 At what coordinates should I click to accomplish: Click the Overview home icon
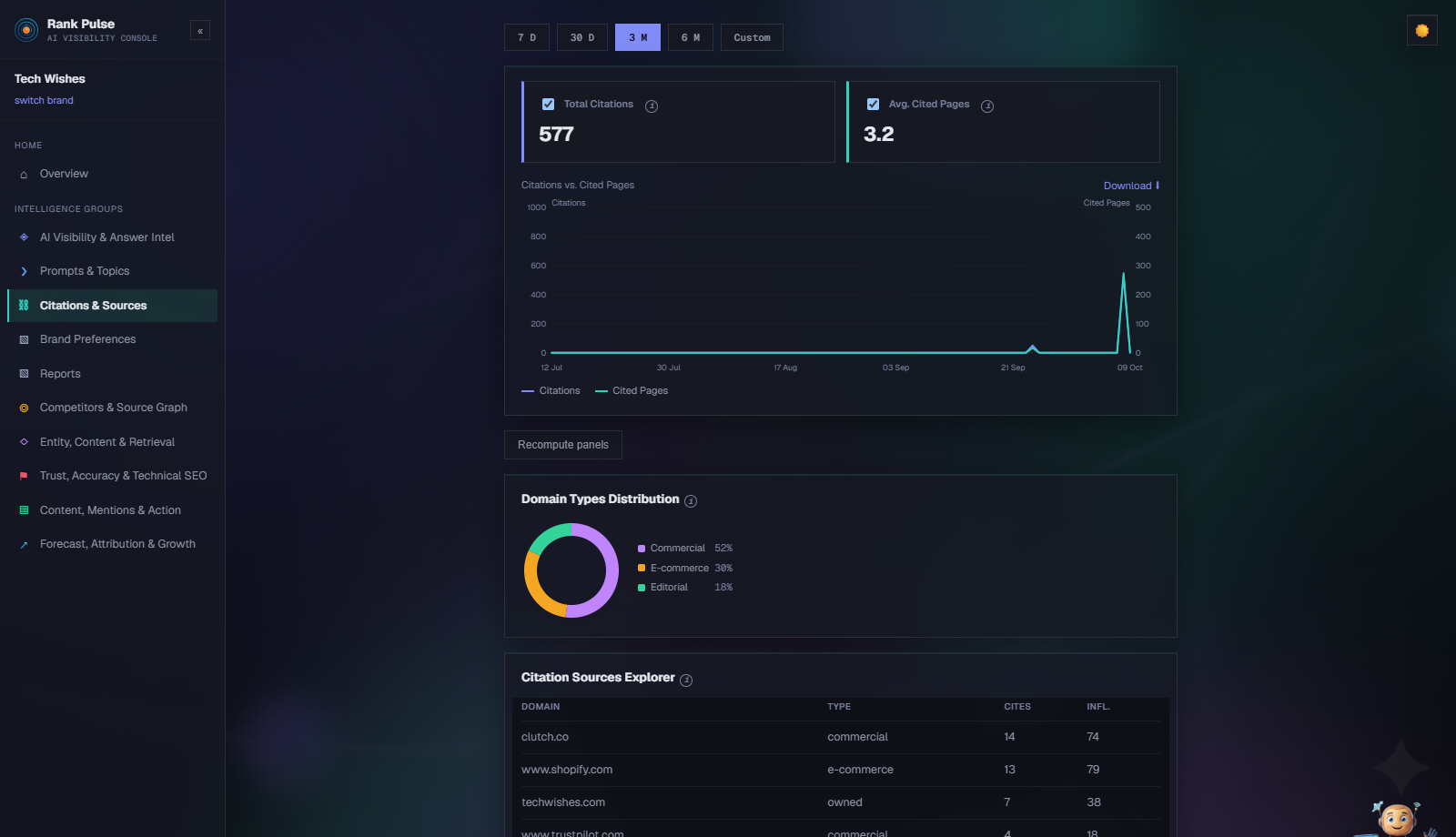(x=24, y=175)
